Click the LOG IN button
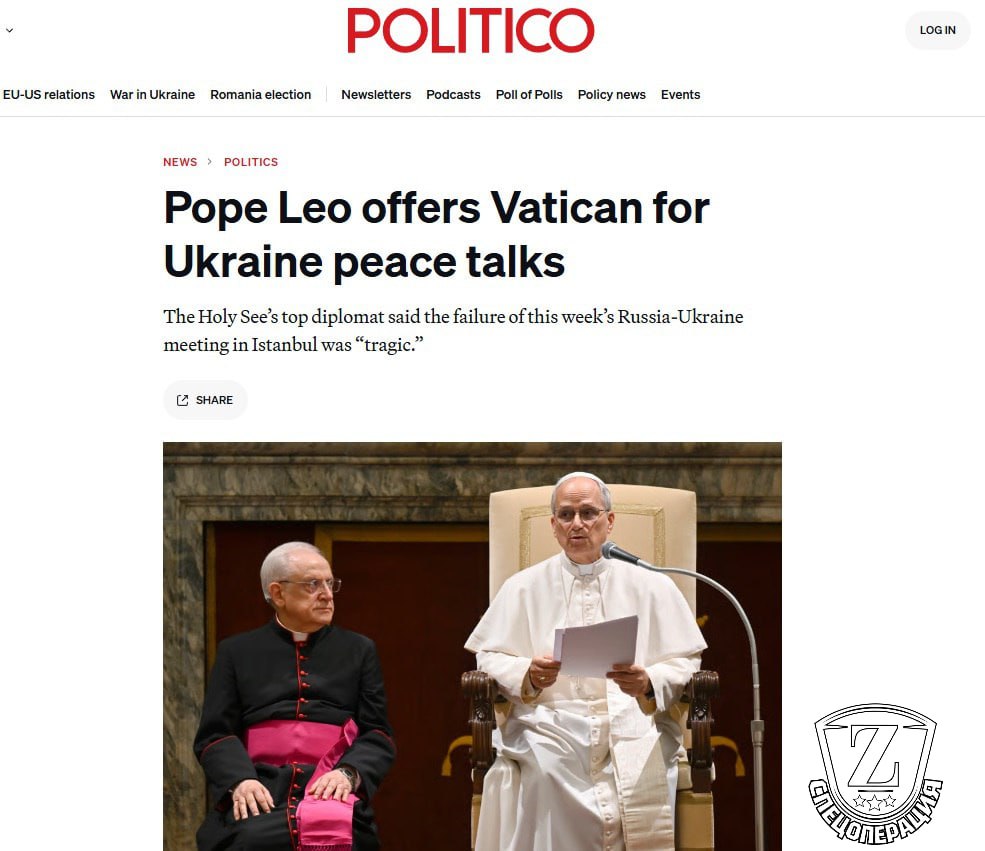The width and height of the screenshot is (985, 851). point(937,30)
